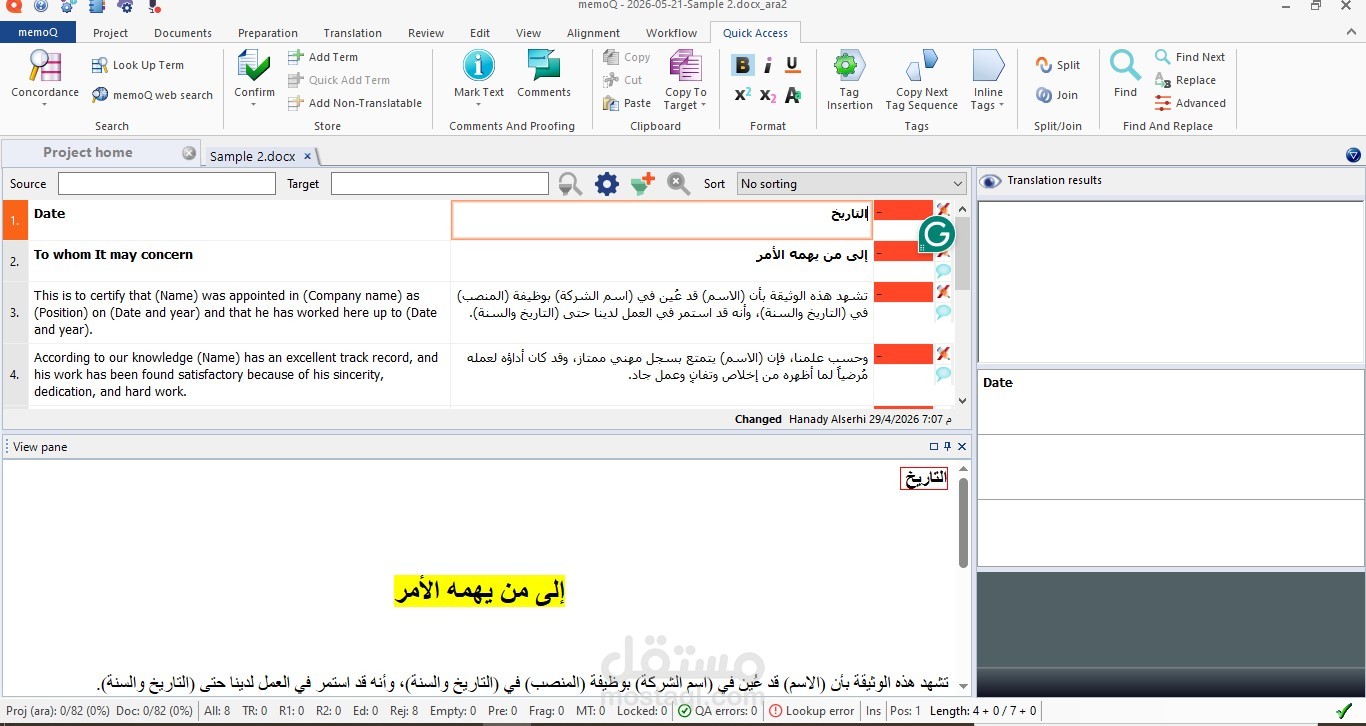Screen dimensions: 1366x726
Task: Open the Alignment ribbon tab
Action: tap(593, 33)
